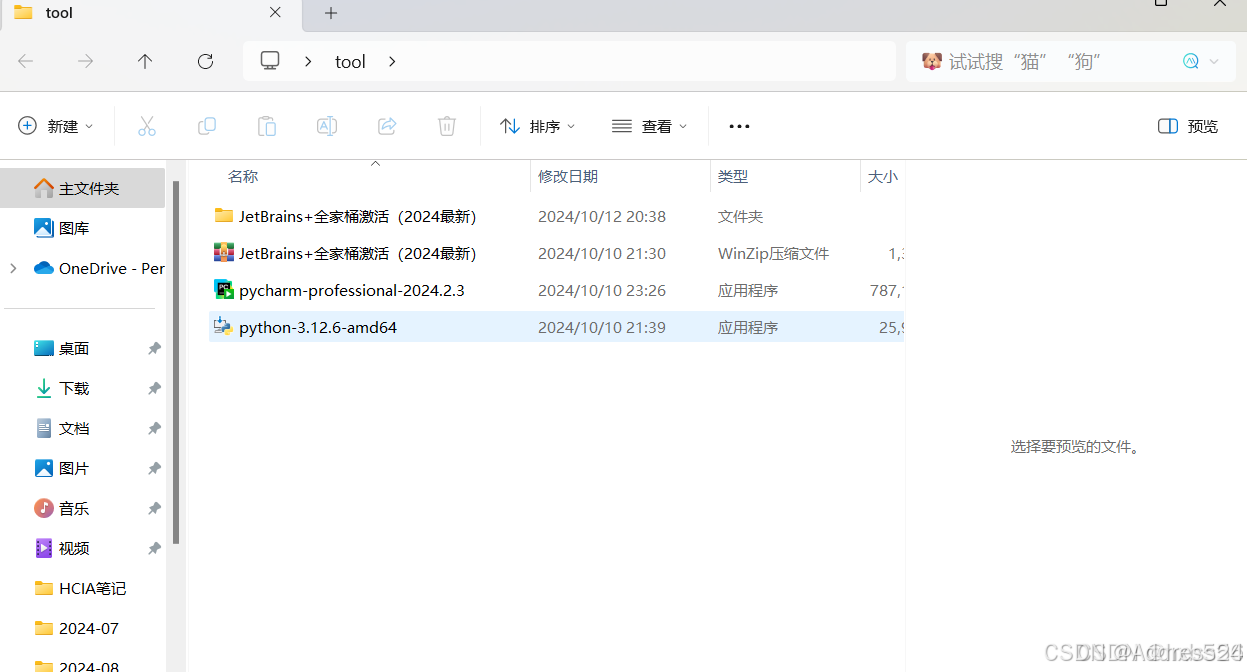This screenshot has width=1247, height=672.
Task: Toggle the 预览 preview pane button
Action: [x=1188, y=126]
